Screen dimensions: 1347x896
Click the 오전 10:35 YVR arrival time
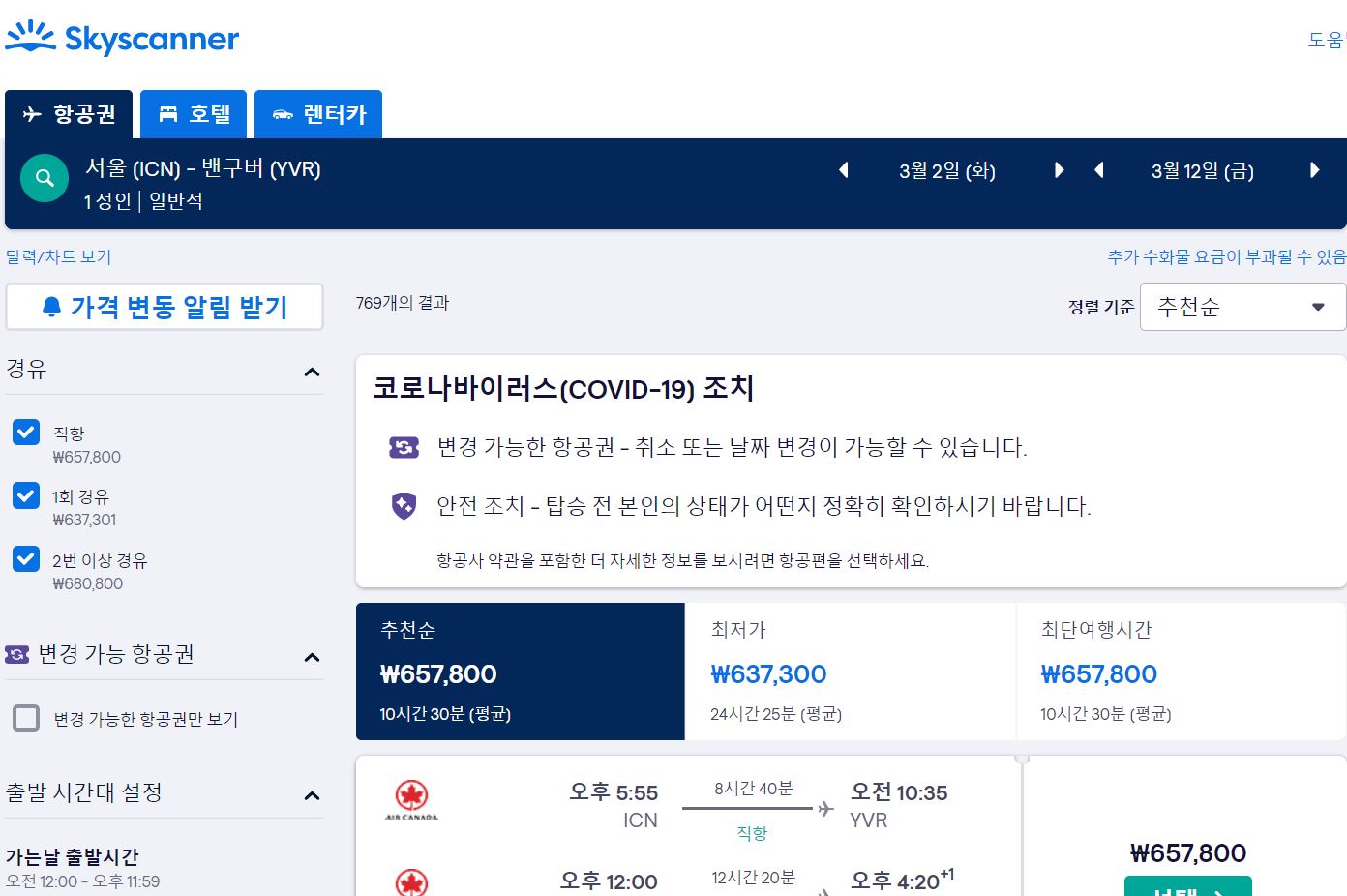[x=899, y=792]
